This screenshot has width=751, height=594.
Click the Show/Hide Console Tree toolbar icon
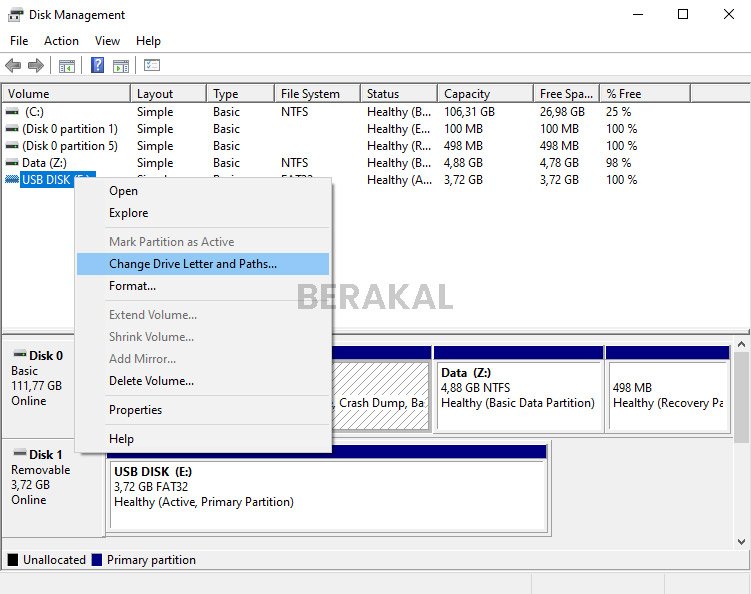(67, 66)
